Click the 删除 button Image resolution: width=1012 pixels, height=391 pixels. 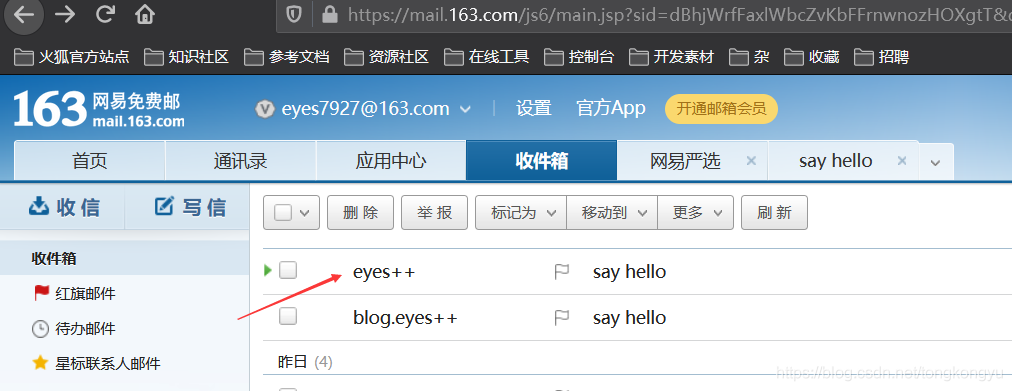(x=361, y=212)
